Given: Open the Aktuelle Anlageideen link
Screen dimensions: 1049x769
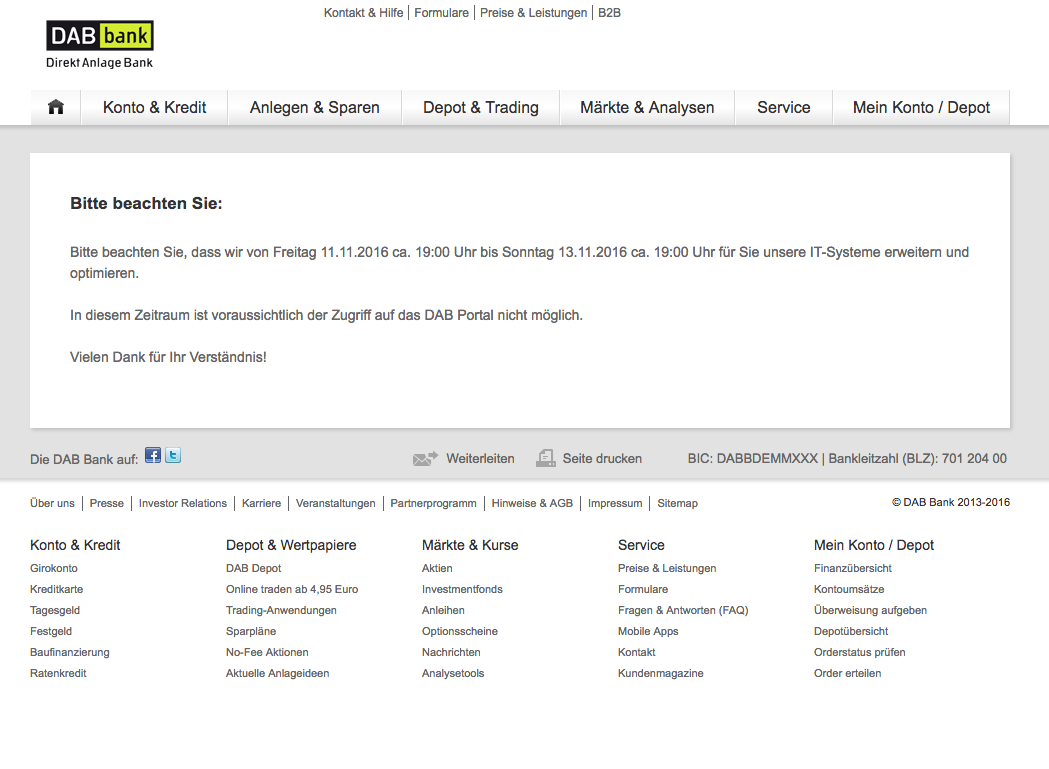Looking at the screenshot, I should point(278,673).
